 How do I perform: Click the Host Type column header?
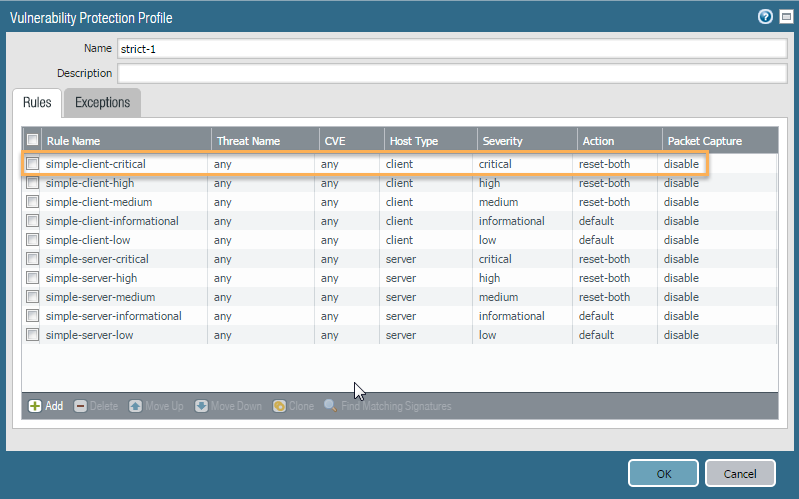pyautogui.click(x=414, y=141)
